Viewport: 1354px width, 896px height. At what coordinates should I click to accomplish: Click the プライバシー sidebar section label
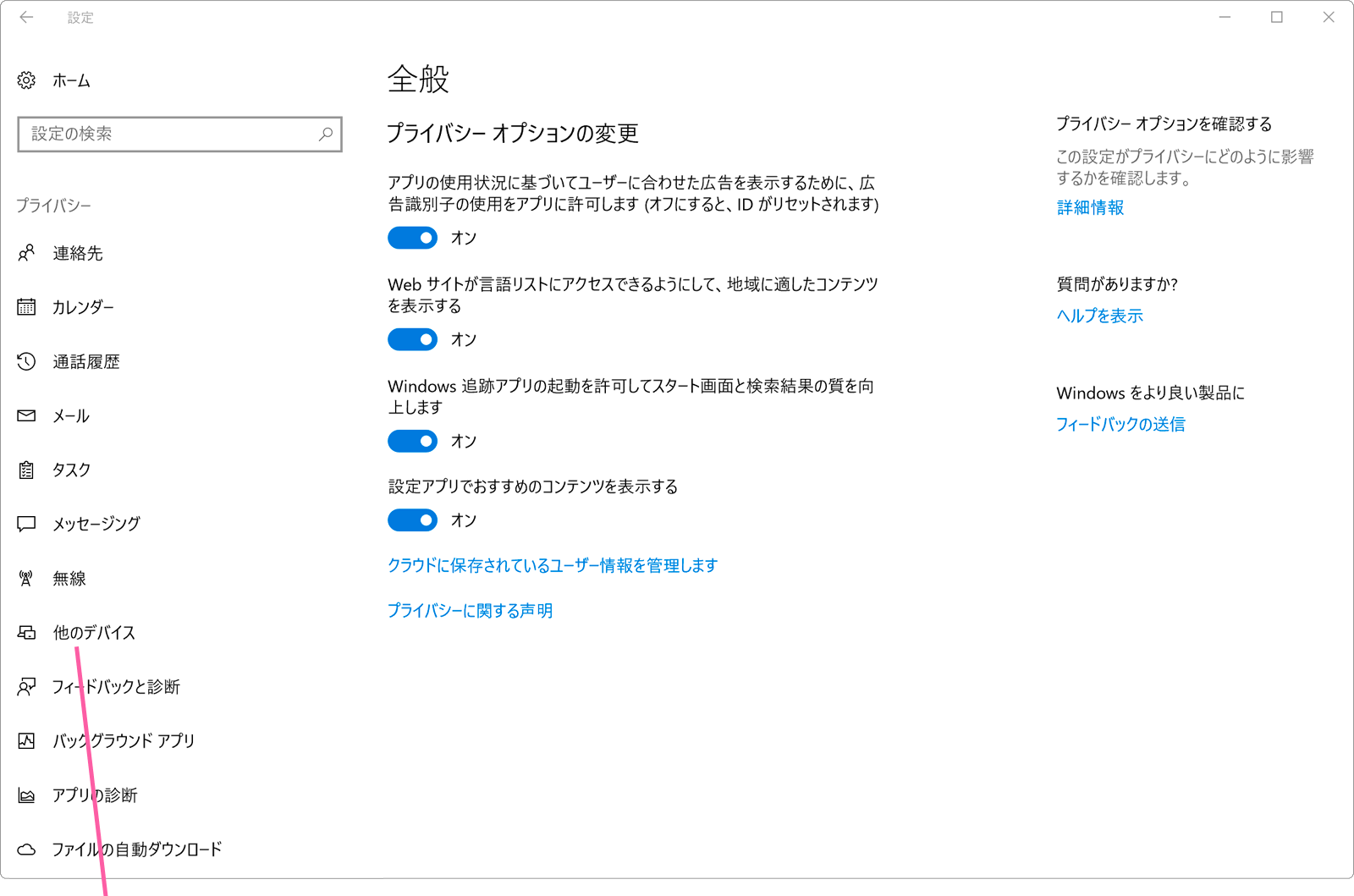(53, 206)
